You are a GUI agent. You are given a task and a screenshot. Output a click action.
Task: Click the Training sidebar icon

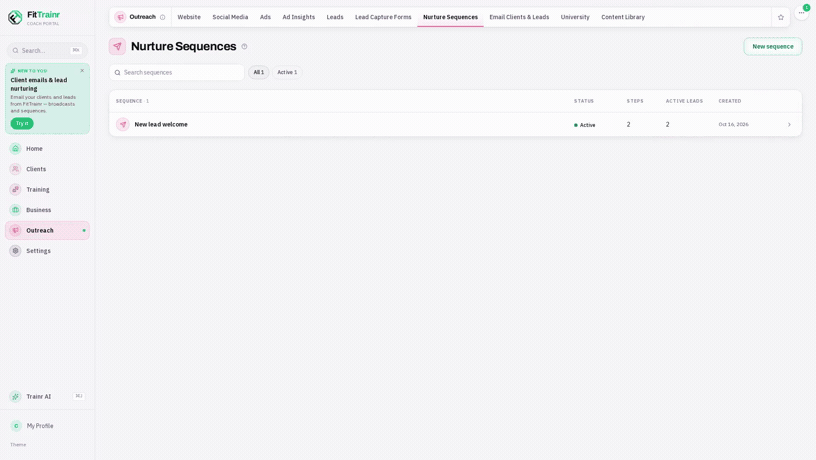click(x=16, y=189)
